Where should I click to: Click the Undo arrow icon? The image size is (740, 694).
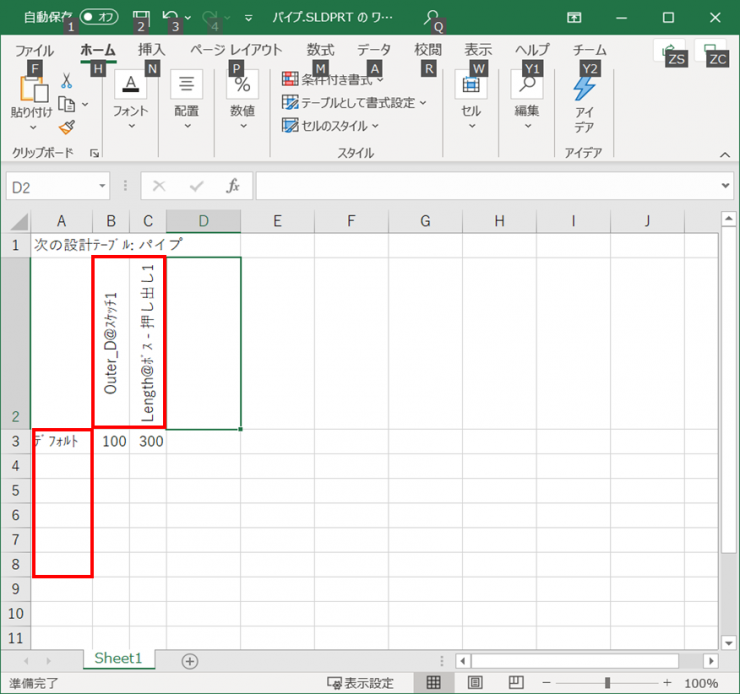point(171,17)
